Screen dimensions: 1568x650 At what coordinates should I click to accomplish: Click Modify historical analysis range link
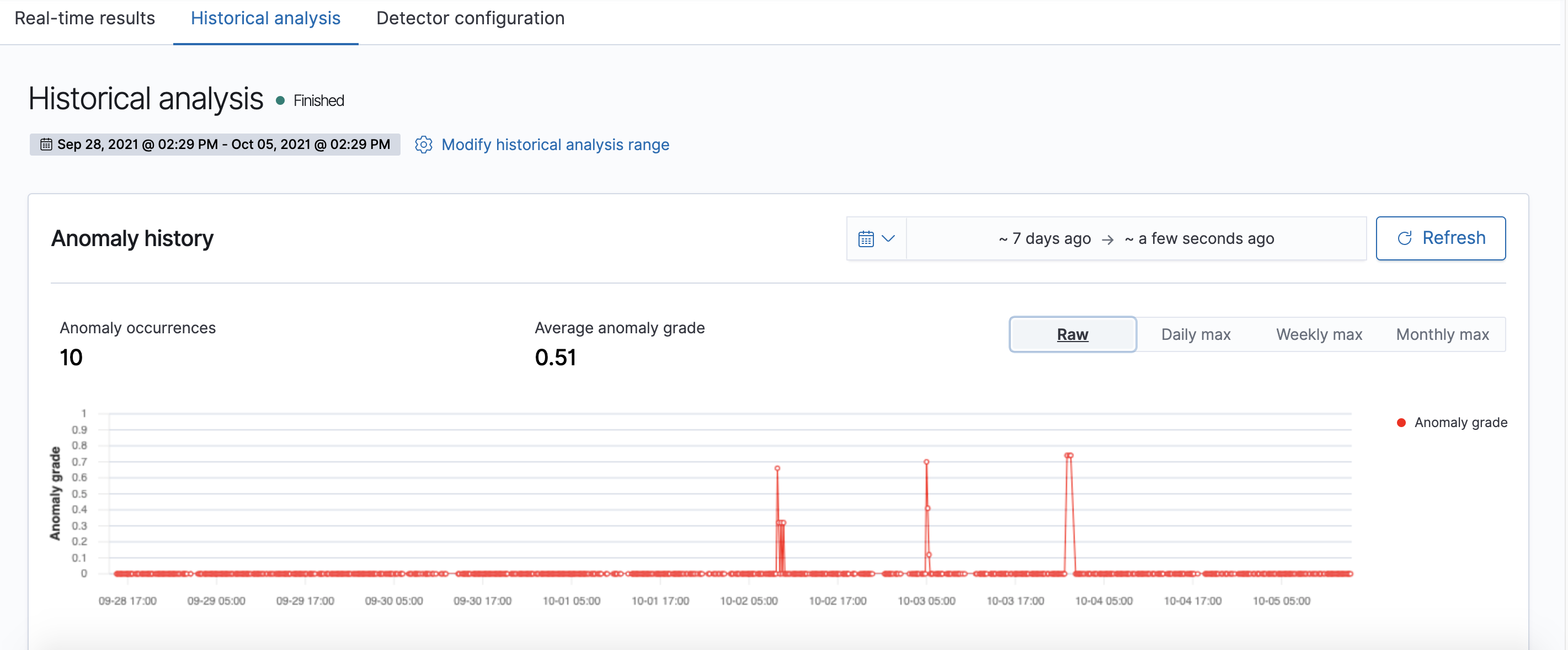tap(555, 144)
